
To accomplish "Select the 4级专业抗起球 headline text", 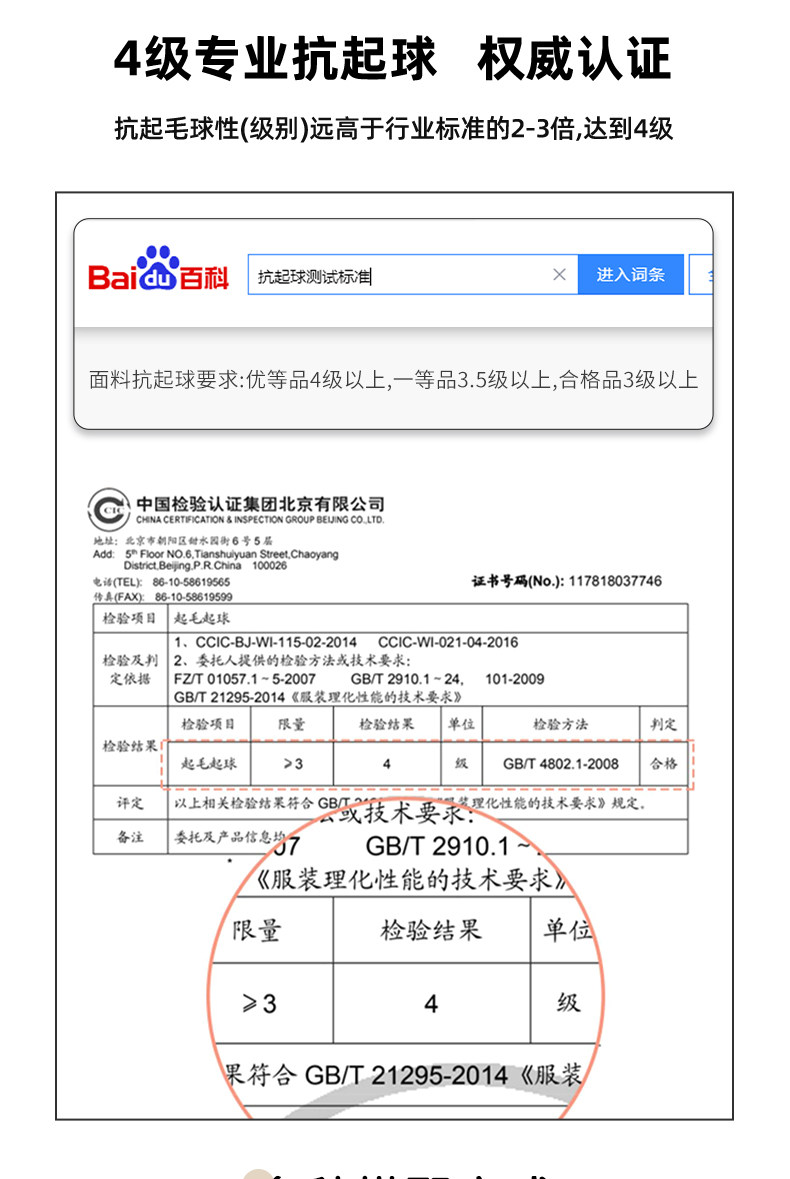I will tap(275, 59).
